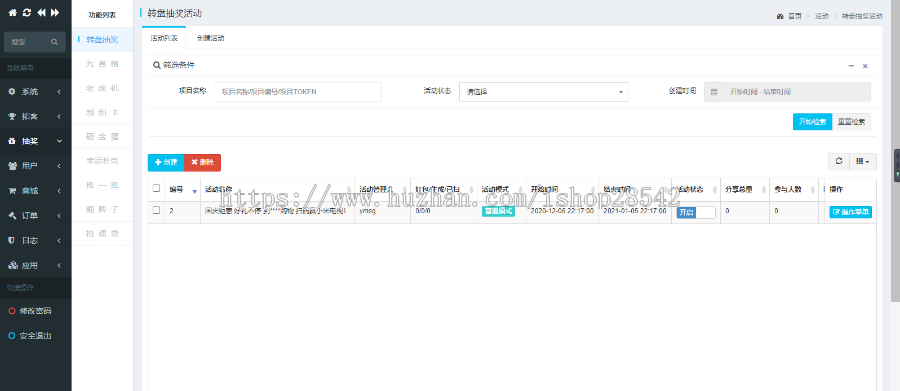This screenshot has width=900, height=391.
Task: Click the gear icon beside 系统
Action: pos(12,92)
